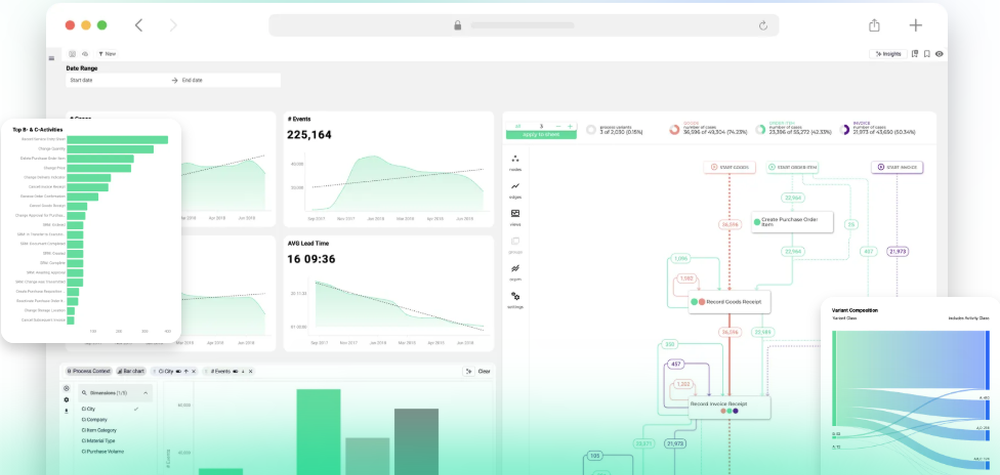Click Clear in chart toolbar
The width and height of the screenshot is (1000, 475).
point(484,371)
